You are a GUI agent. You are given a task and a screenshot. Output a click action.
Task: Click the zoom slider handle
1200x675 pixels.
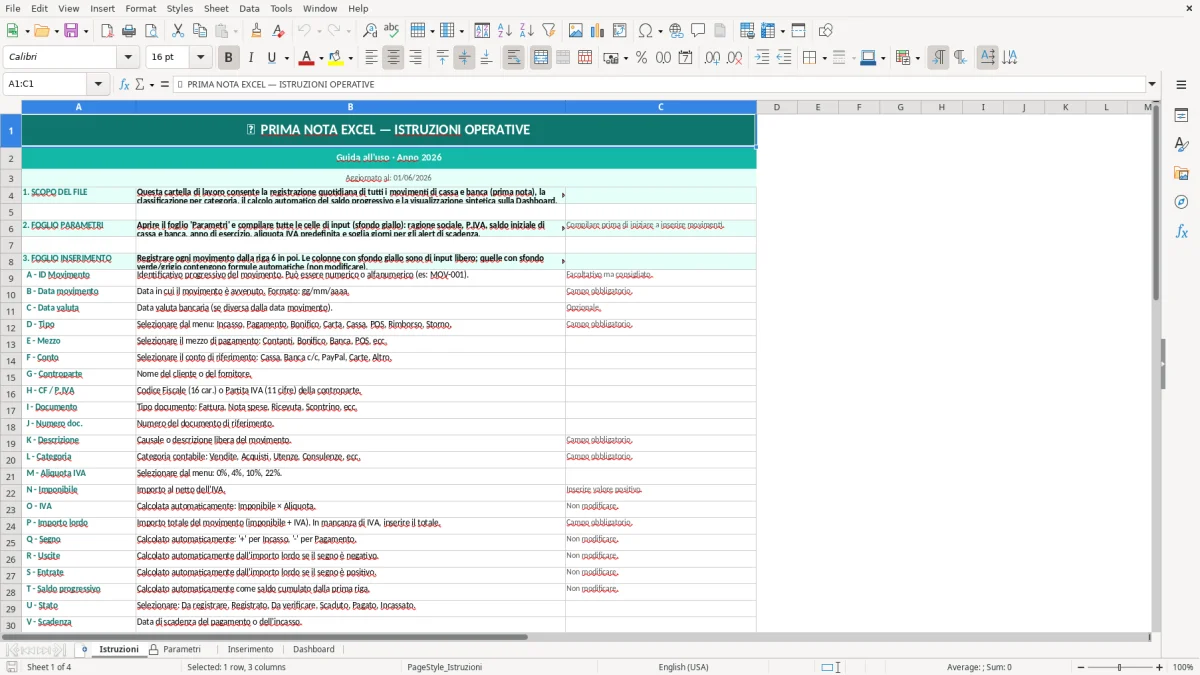[1119, 667]
